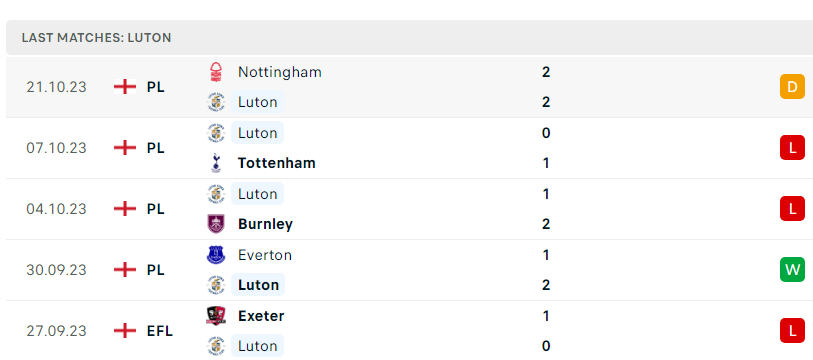Click England flag on the 27.09.23 EFL row
Screen dimensions: 813x360
coord(125,331)
